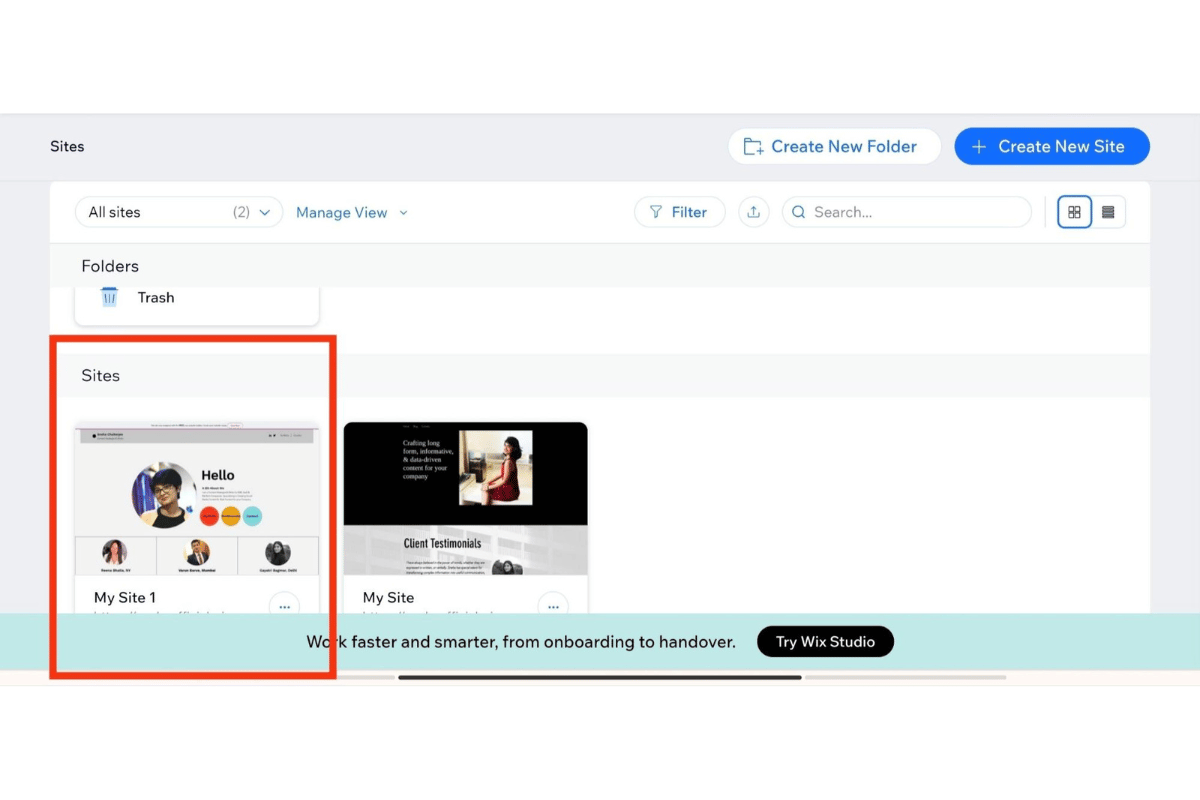Viewport: 1200px width, 800px height.
Task: Focus the Search sites field
Action: coord(907,212)
